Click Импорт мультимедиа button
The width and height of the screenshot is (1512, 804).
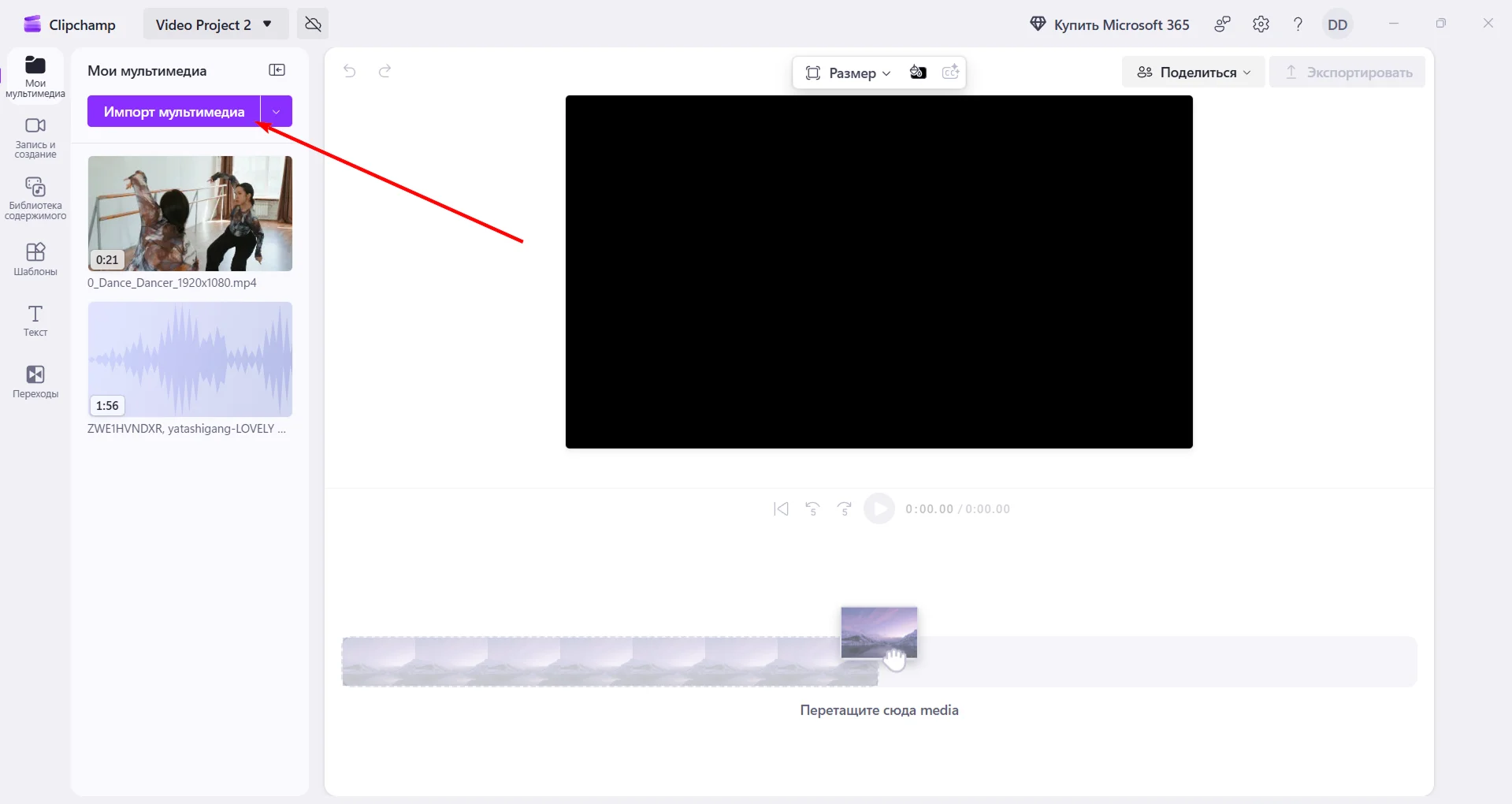pyautogui.click(x=173, y=111)
